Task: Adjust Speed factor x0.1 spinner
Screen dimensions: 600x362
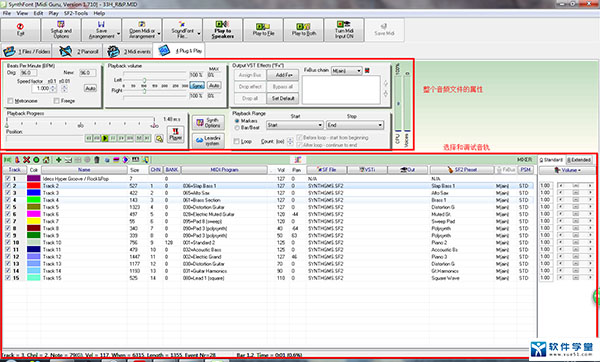Action: point(53,88)
